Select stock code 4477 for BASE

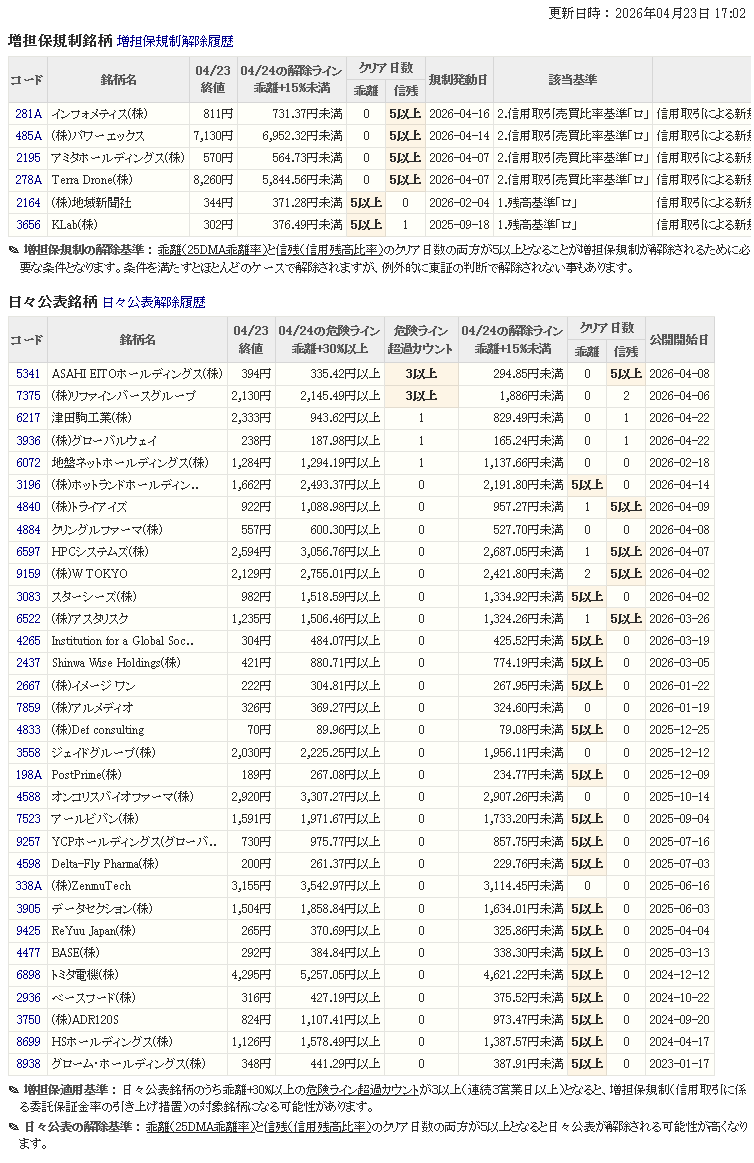click(x=28, y=952)
